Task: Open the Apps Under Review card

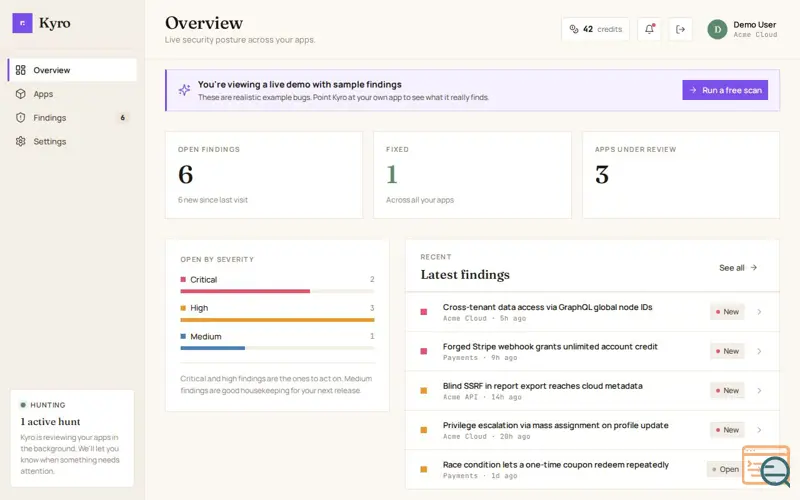Action: click(x=681, y=175)
